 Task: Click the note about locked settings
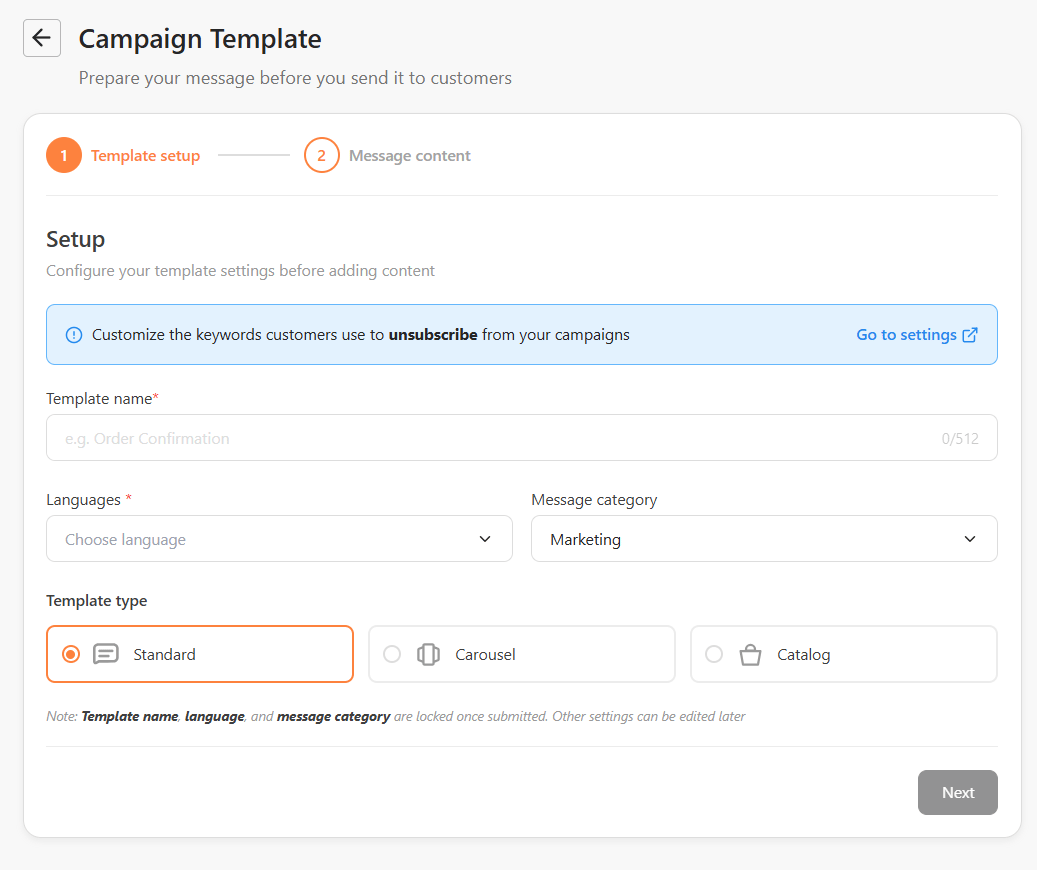coord(395,717)
